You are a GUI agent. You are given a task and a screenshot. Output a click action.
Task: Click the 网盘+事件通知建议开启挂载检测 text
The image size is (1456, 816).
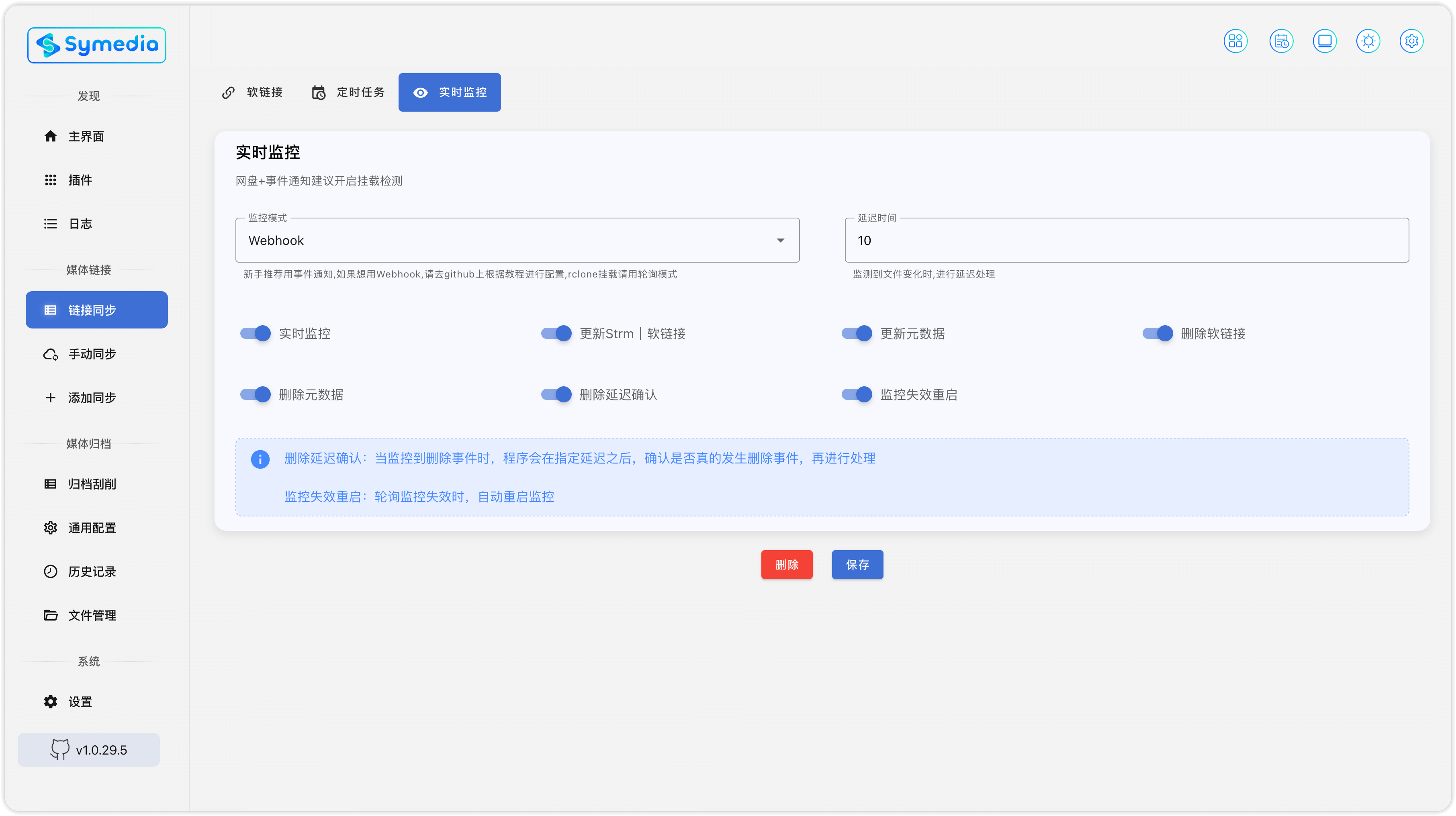[x=319, y=181]
